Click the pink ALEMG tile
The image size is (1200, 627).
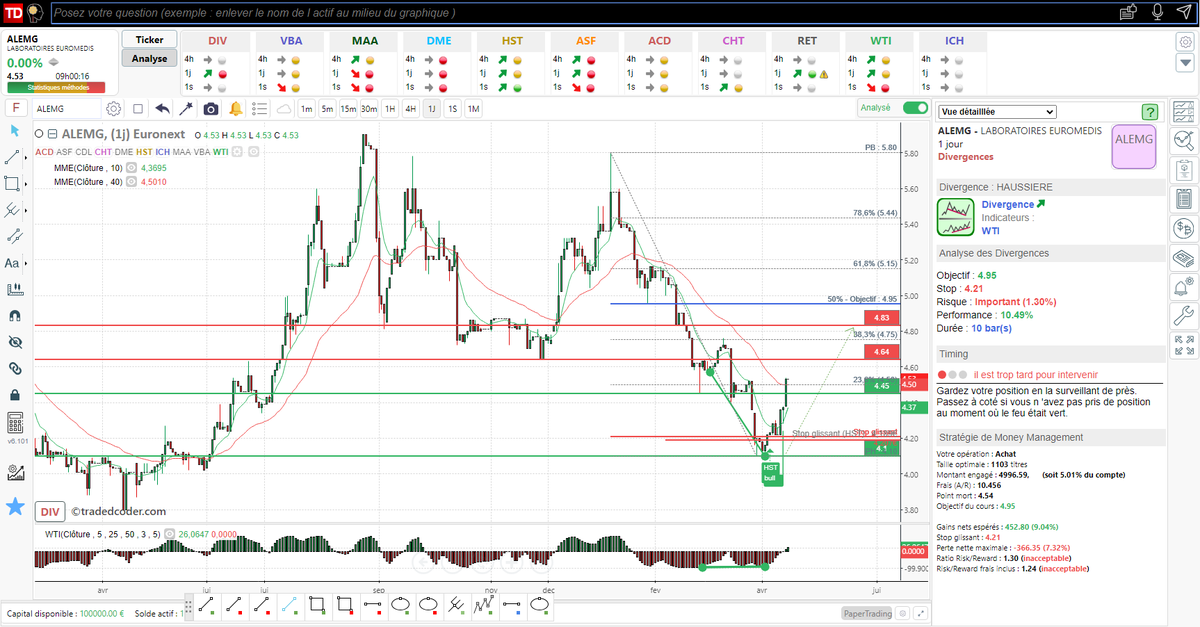[x=1134, y=147]
